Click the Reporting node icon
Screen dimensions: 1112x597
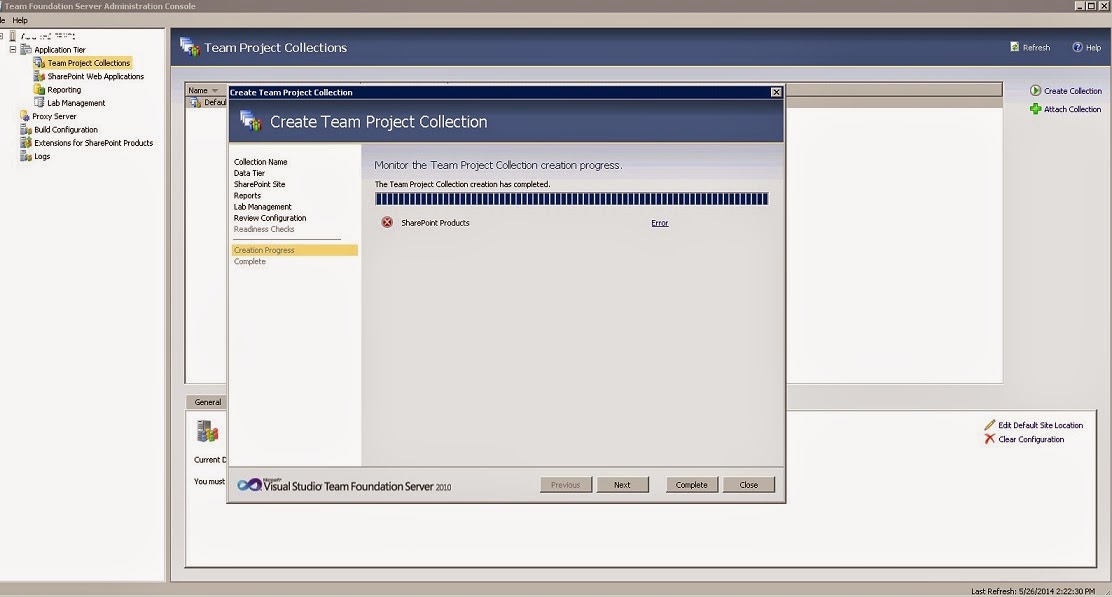(x=39, y=90)
